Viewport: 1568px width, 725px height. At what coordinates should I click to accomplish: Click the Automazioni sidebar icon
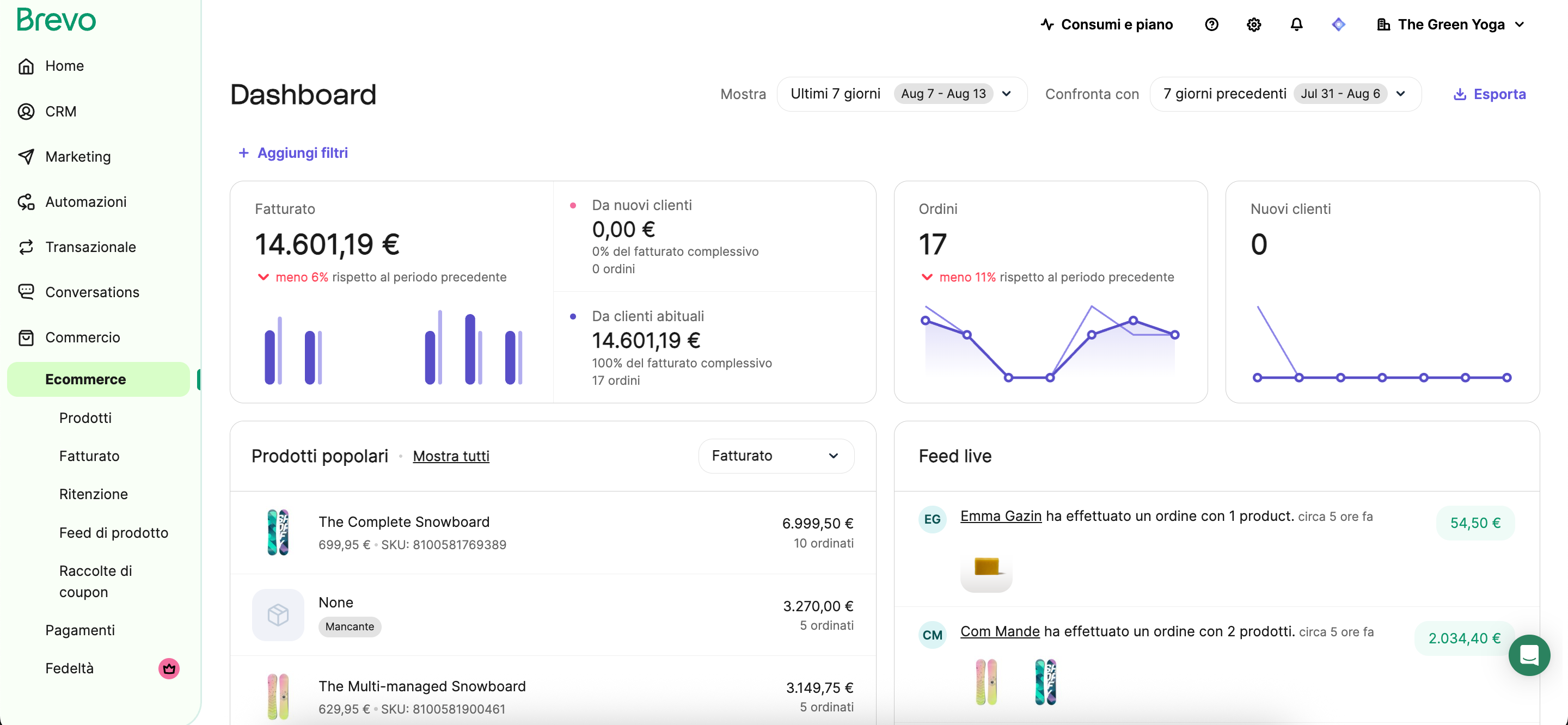tap(26, 202)
